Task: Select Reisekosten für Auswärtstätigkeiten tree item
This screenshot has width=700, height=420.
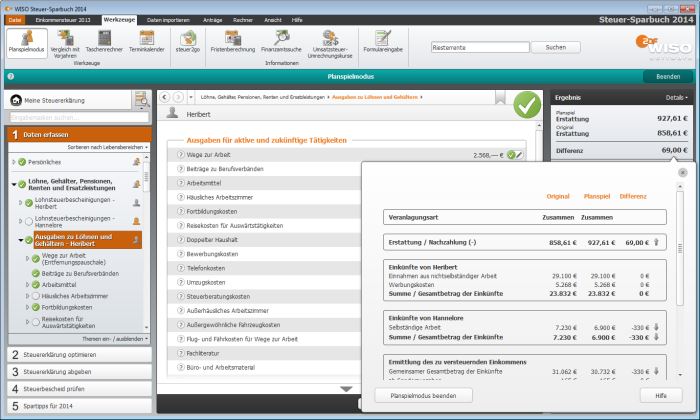Action: pyautogui.click(x=68, y=322)
